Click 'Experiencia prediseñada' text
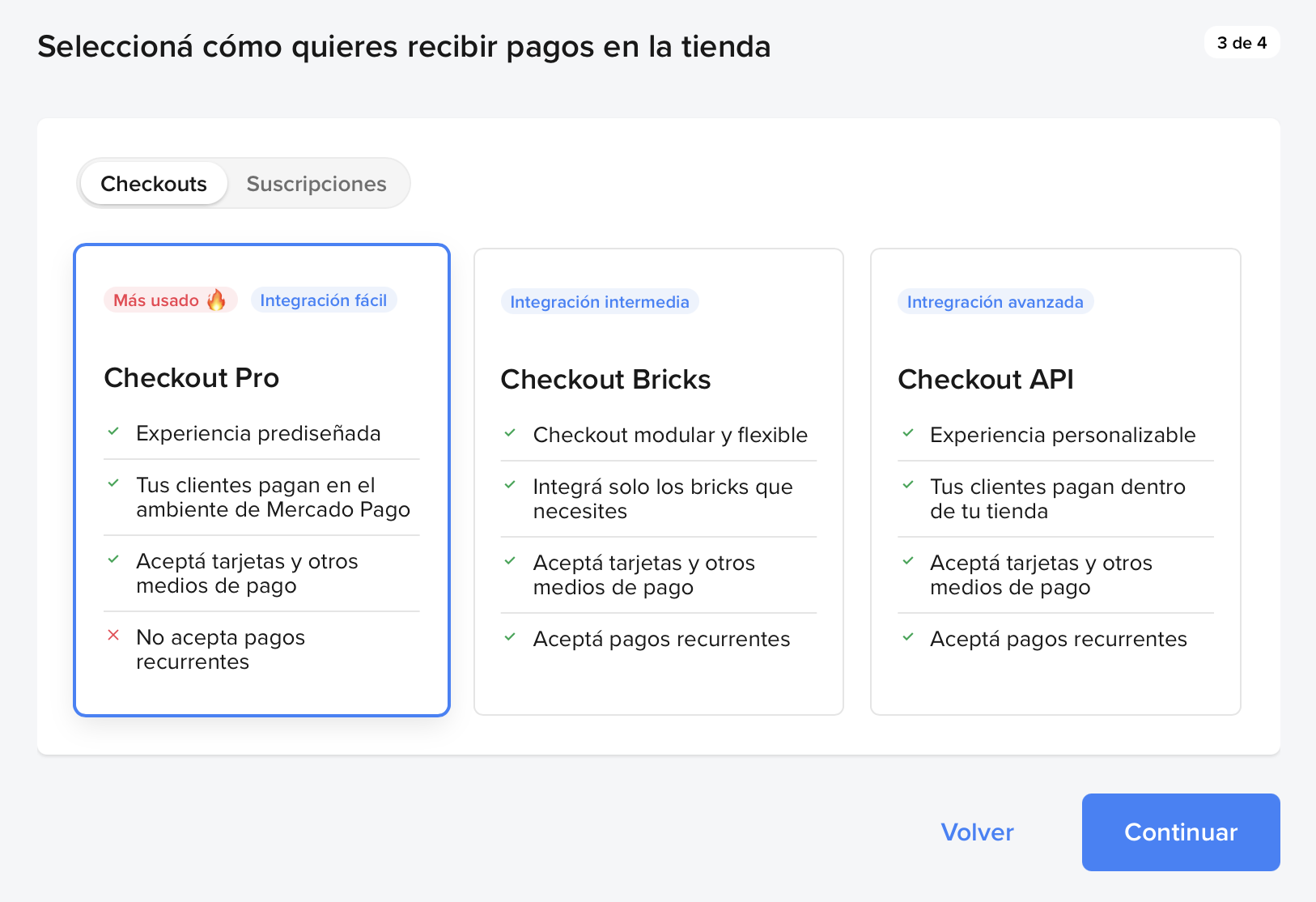The image size is (1316, 902). (x=258, y=433)
